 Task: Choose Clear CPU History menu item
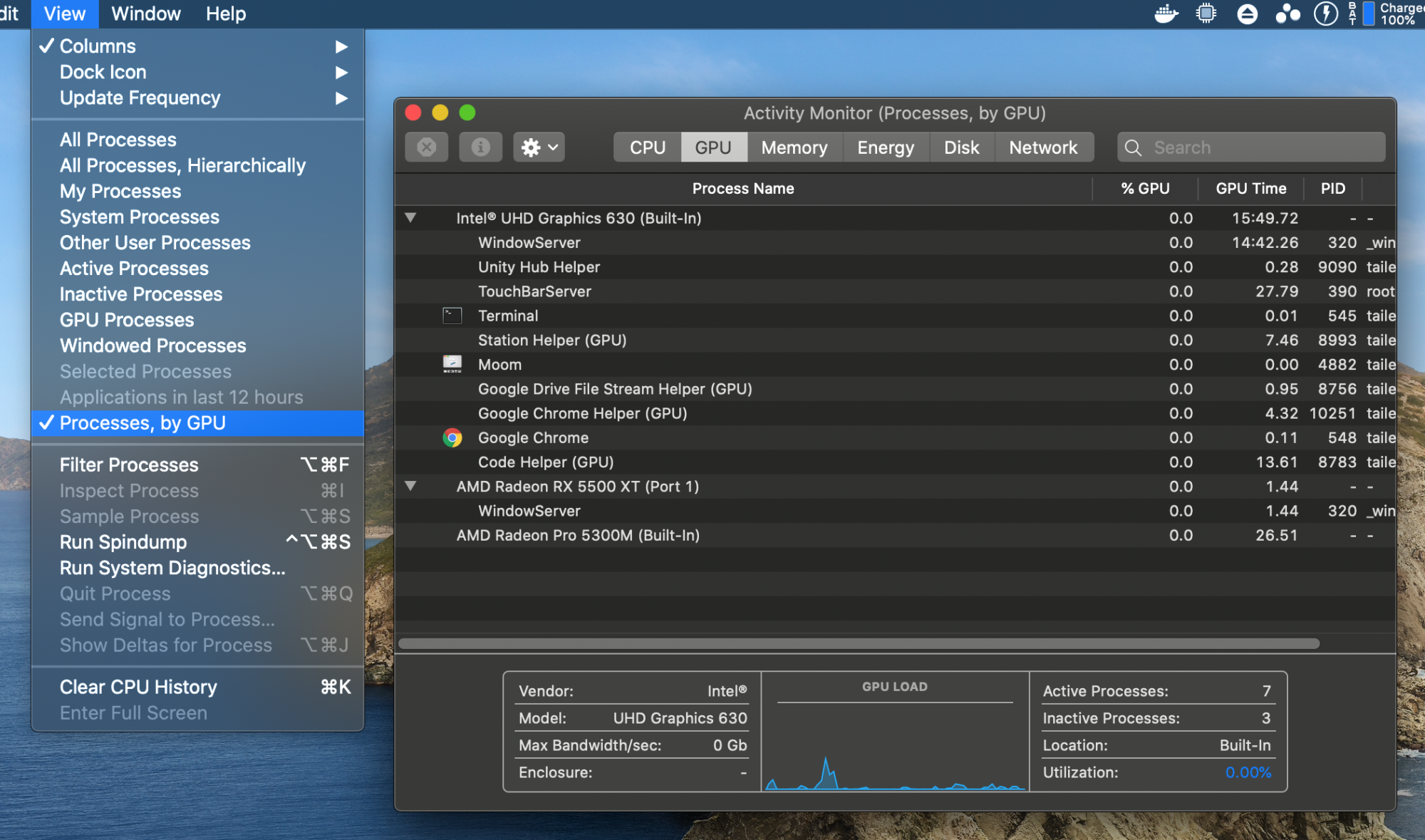(197, 687)
